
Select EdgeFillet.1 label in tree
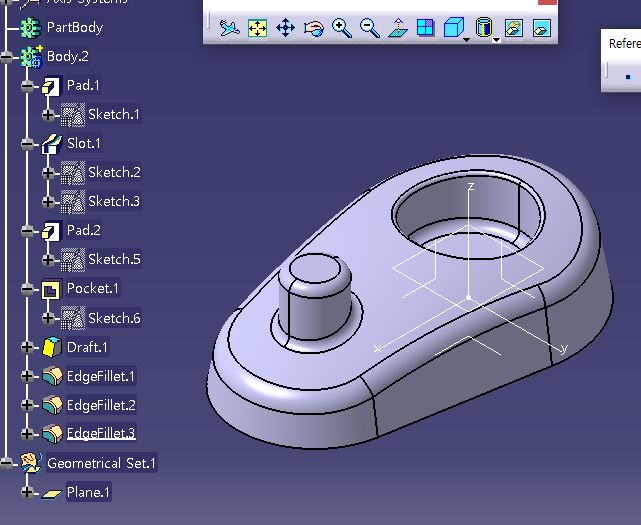coord(101,376)
